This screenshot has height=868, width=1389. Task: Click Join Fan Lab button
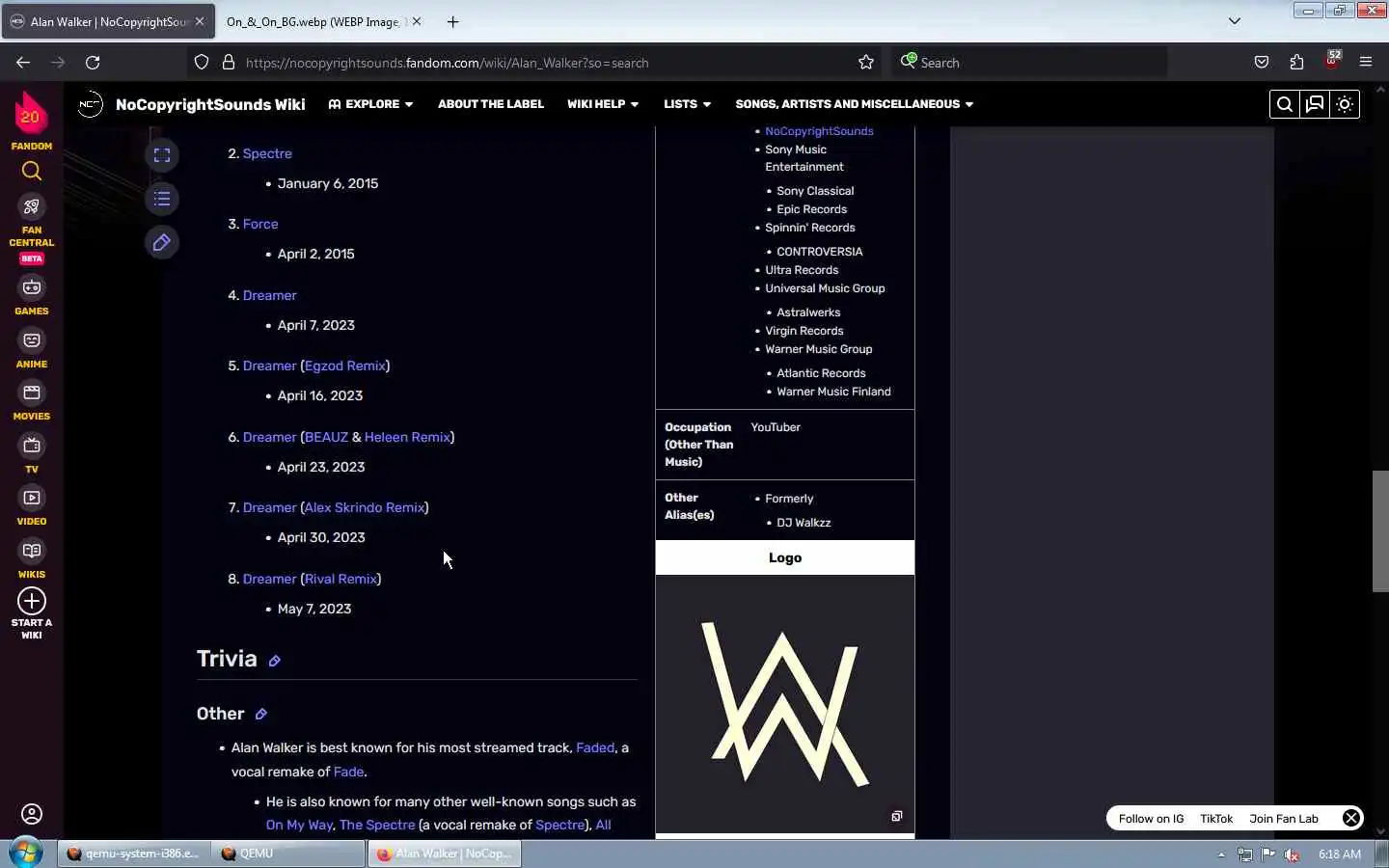tap(1284, 819)
